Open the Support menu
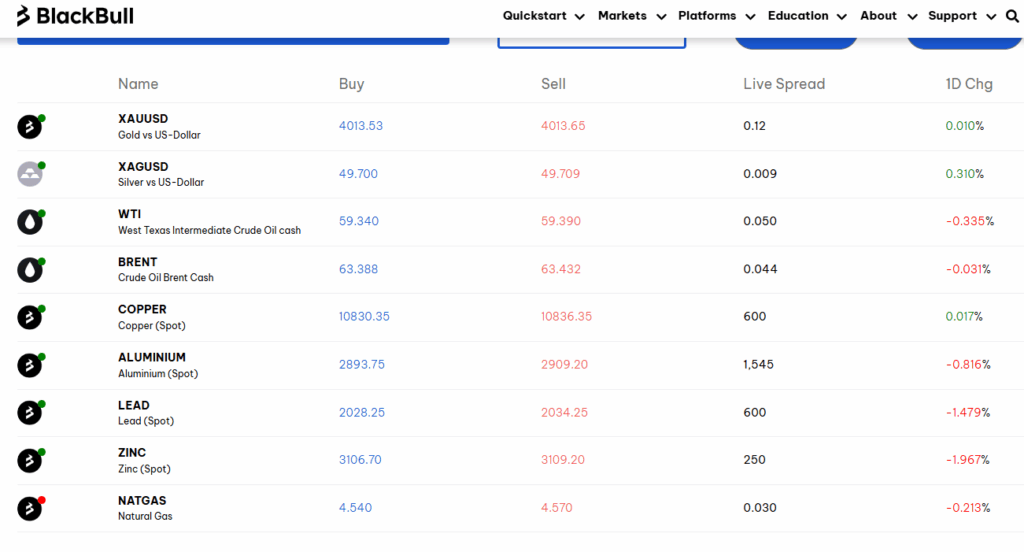 pyautogui.click(x=952, y=16)
